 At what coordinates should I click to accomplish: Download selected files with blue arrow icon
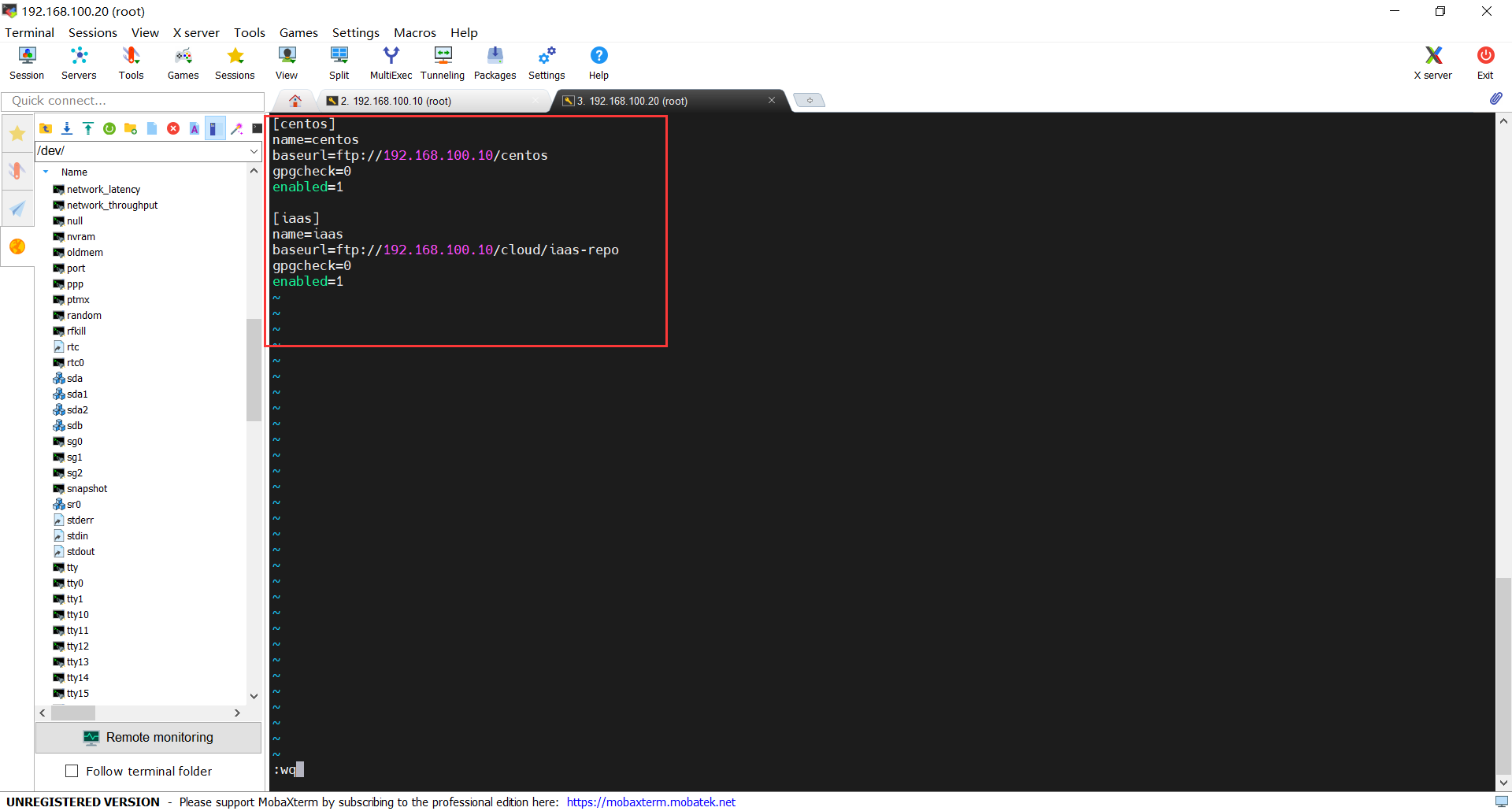[x=67, y=128]
